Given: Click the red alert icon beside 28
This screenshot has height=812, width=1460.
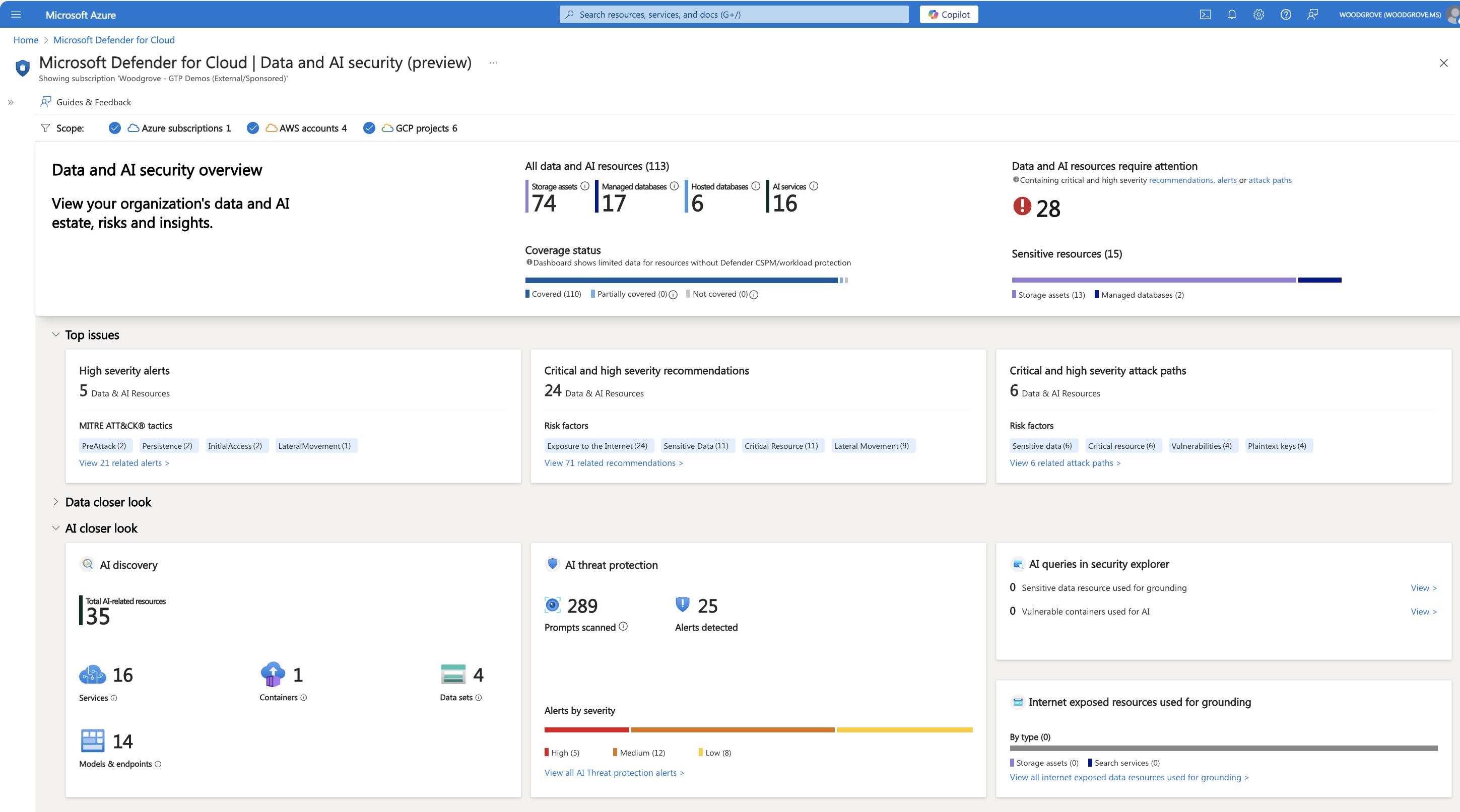Looking at the screenshot, I should pos(1022,206).
